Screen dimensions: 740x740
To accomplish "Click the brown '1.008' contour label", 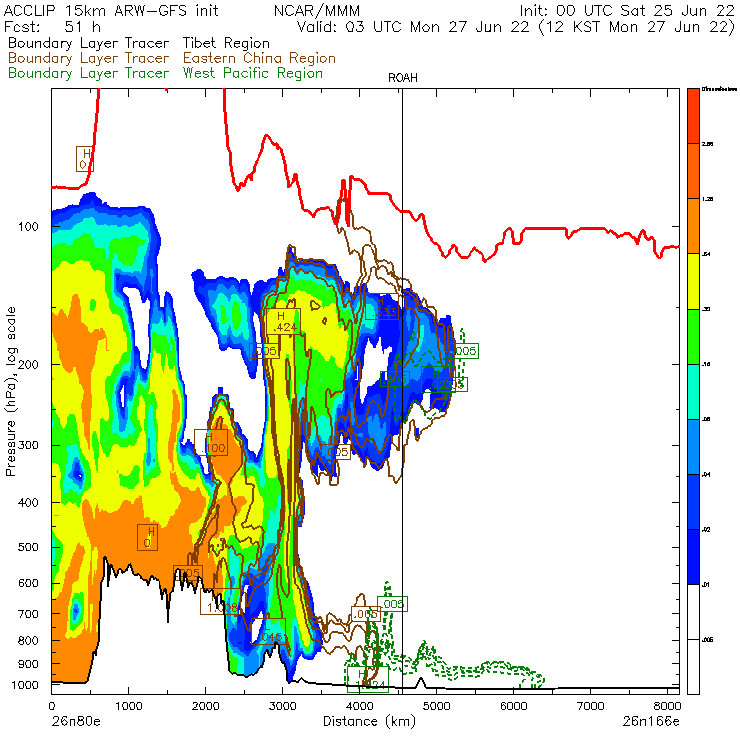I will [219, 602].
